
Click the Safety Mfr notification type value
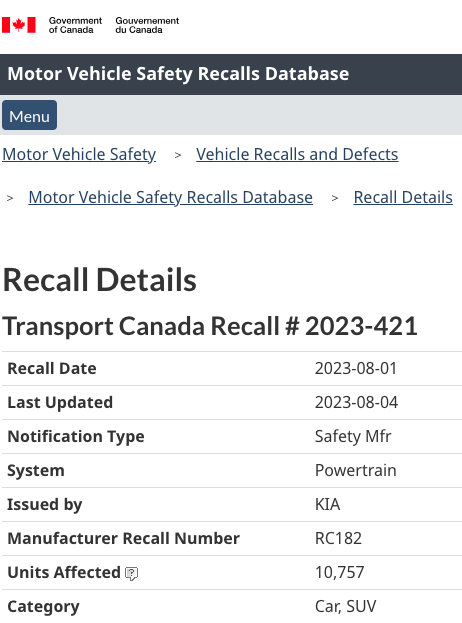(353, 437)
